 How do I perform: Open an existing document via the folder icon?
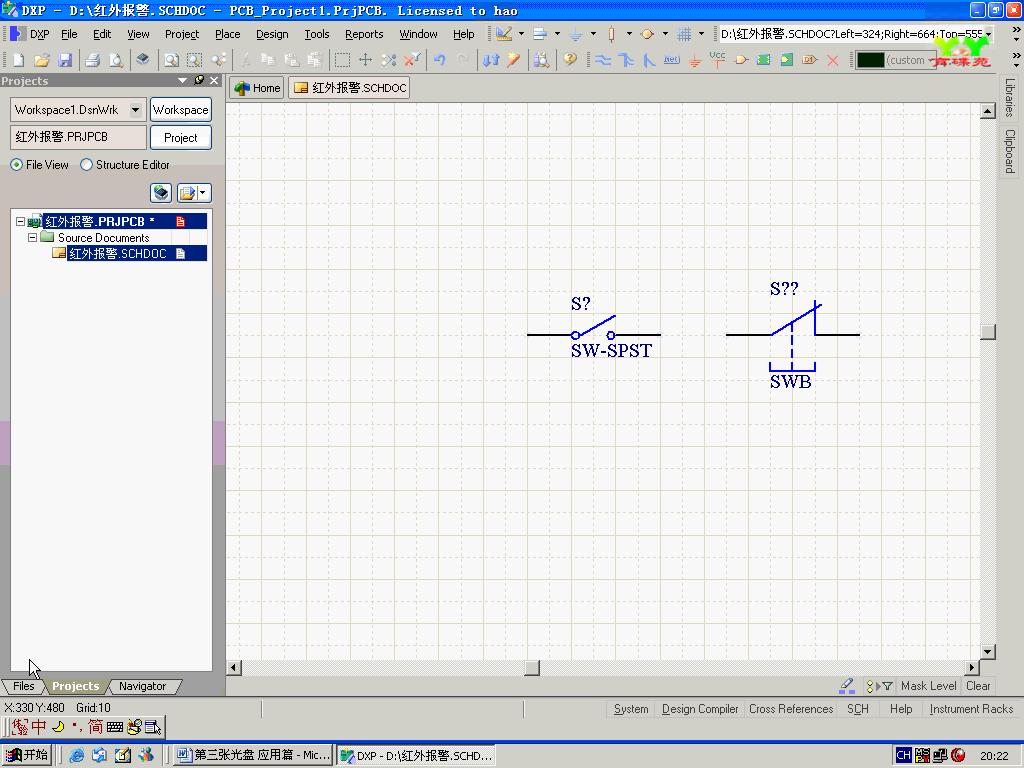point(42,60)
